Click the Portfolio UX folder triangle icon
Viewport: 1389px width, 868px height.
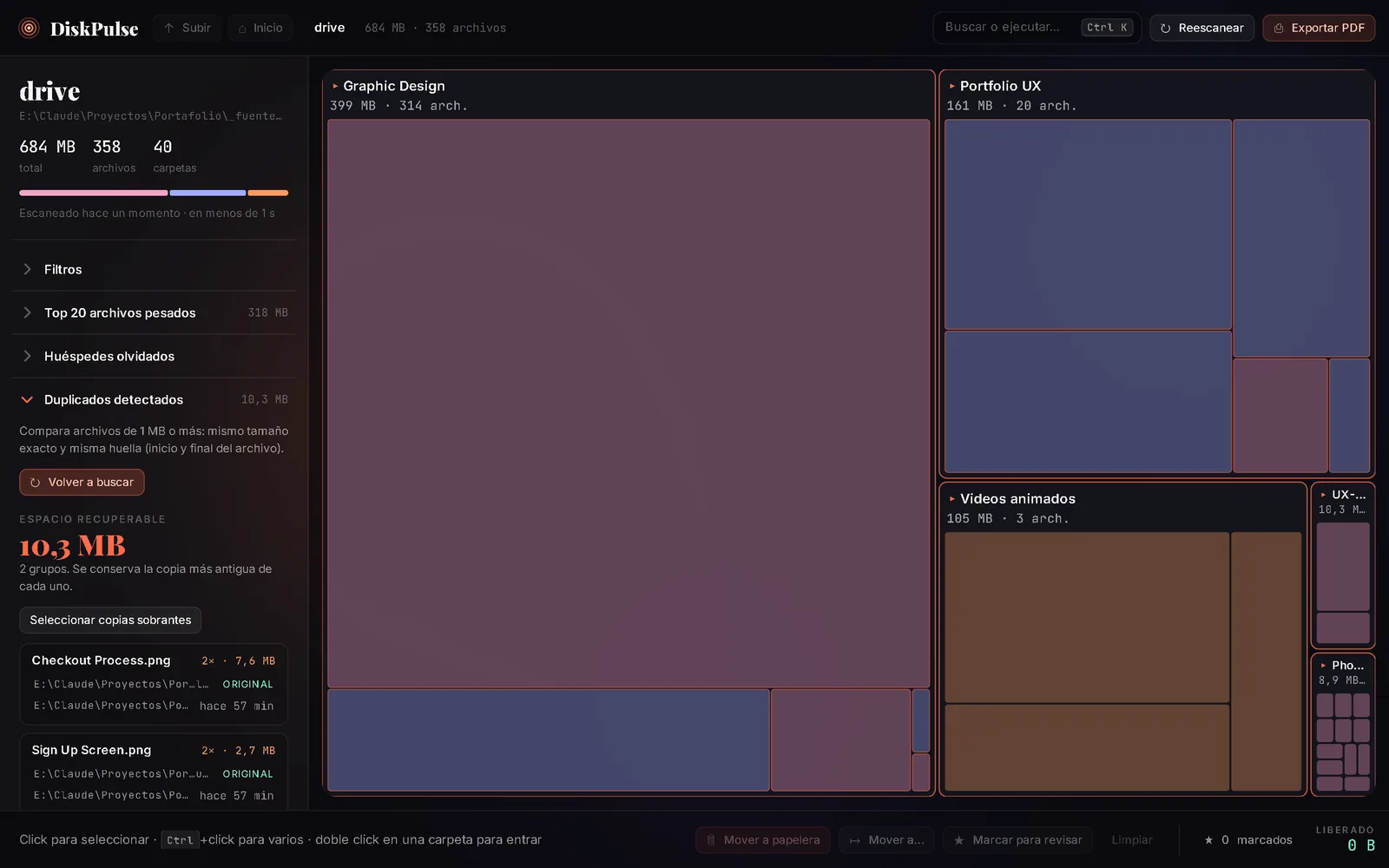[x=952, y=86]
